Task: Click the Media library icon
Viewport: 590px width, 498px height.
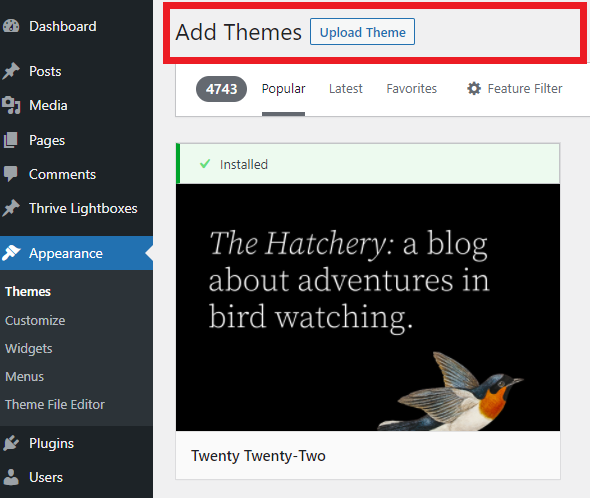Action: click(x=11, y=105)
